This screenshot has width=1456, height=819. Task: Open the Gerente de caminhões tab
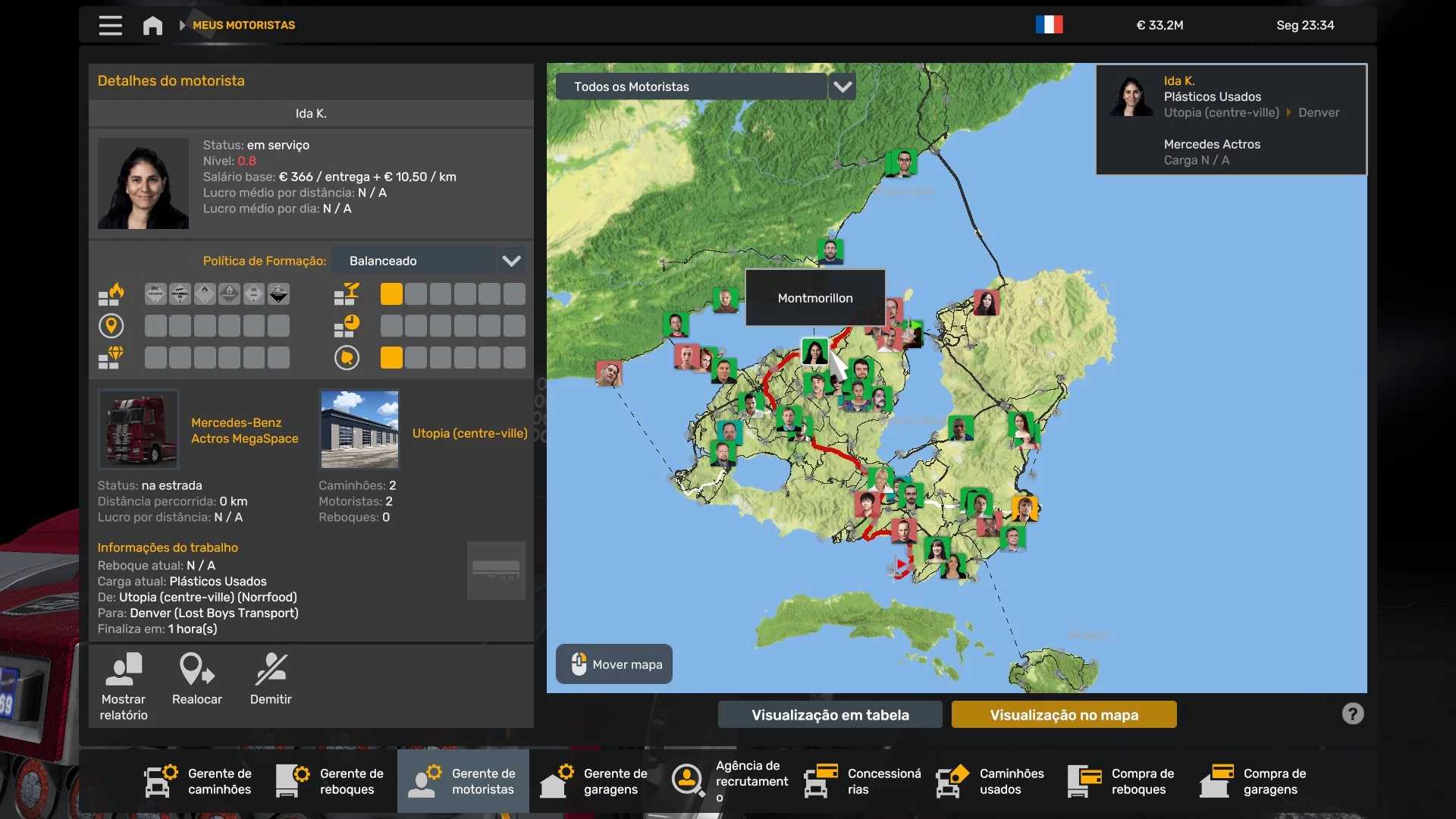(199, 780)
